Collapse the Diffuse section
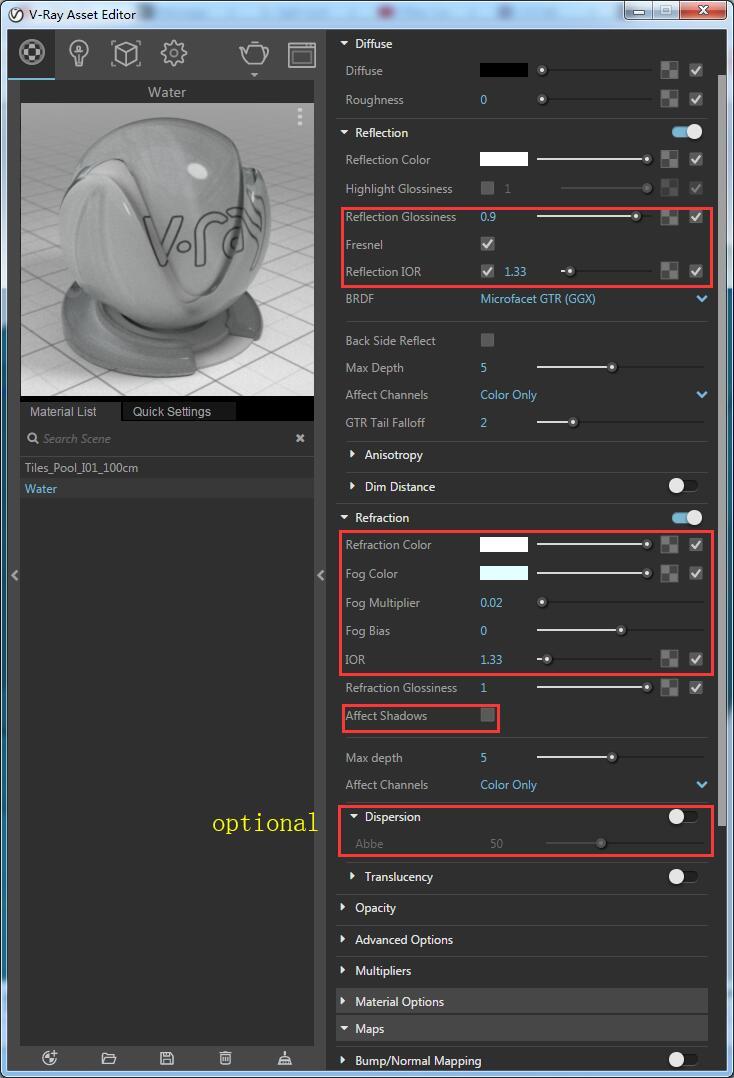The height and width of the screenshot is (1078, 734). coord(344,43)
